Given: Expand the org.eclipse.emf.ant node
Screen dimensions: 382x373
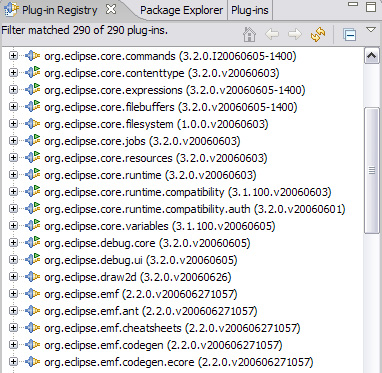Looking at the screenshot, I should pyautogui.click(x=13, y=311).
